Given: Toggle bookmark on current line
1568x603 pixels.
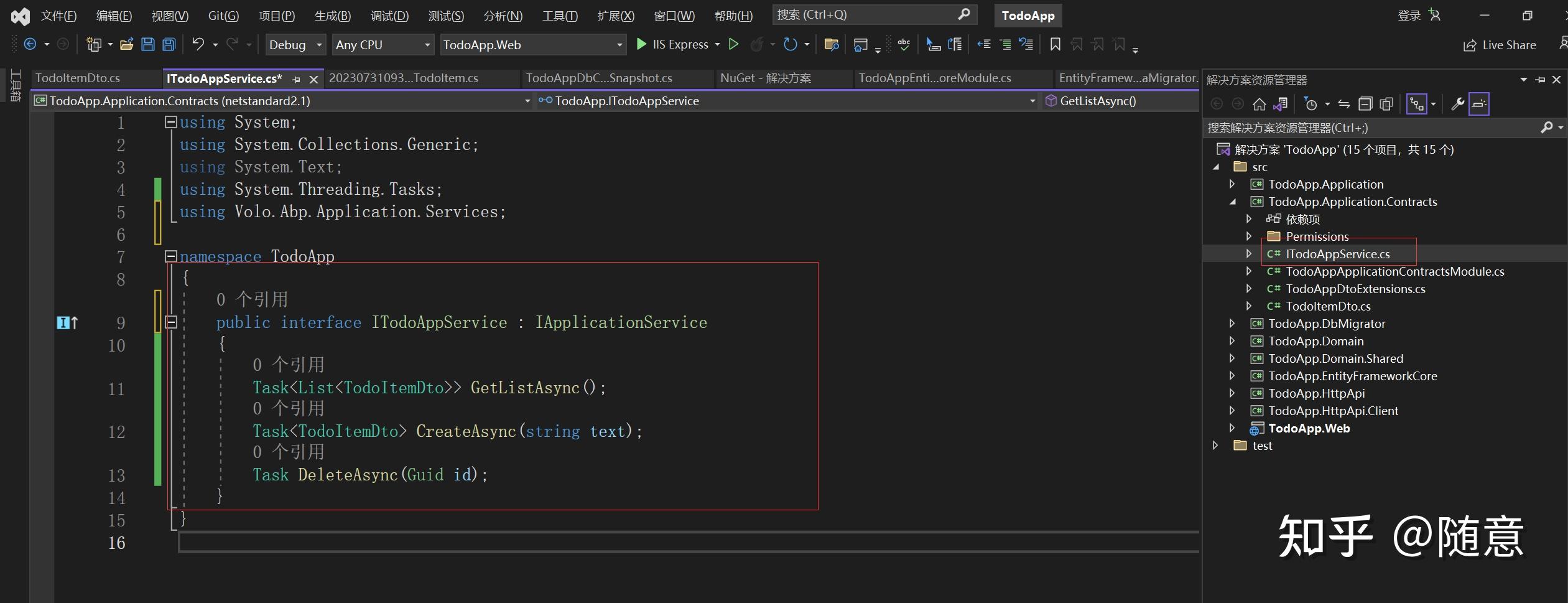Looking at the screenshot, I should [1055, 44].
